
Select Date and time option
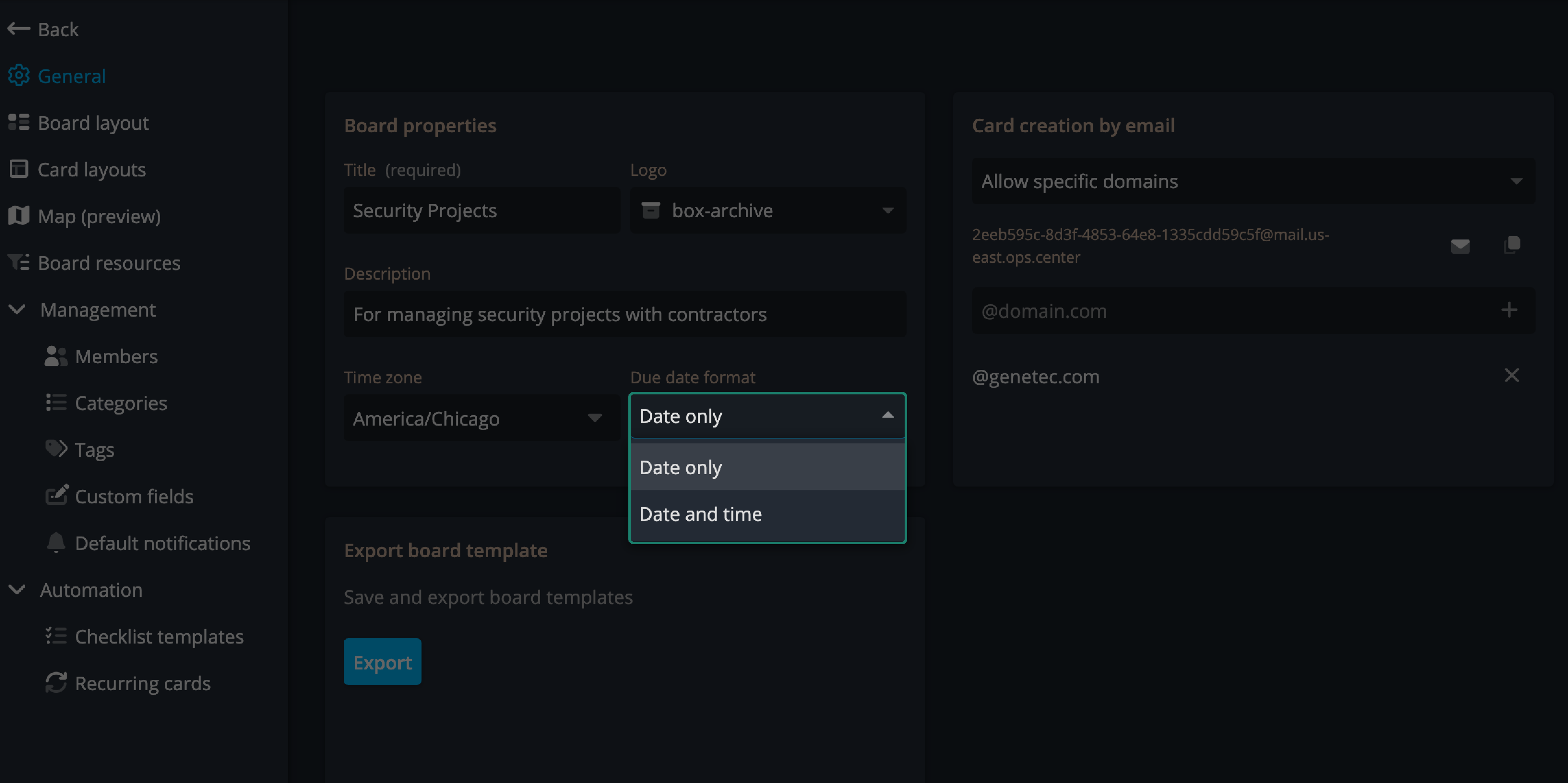pyautogui.click(x=701, y=514)
